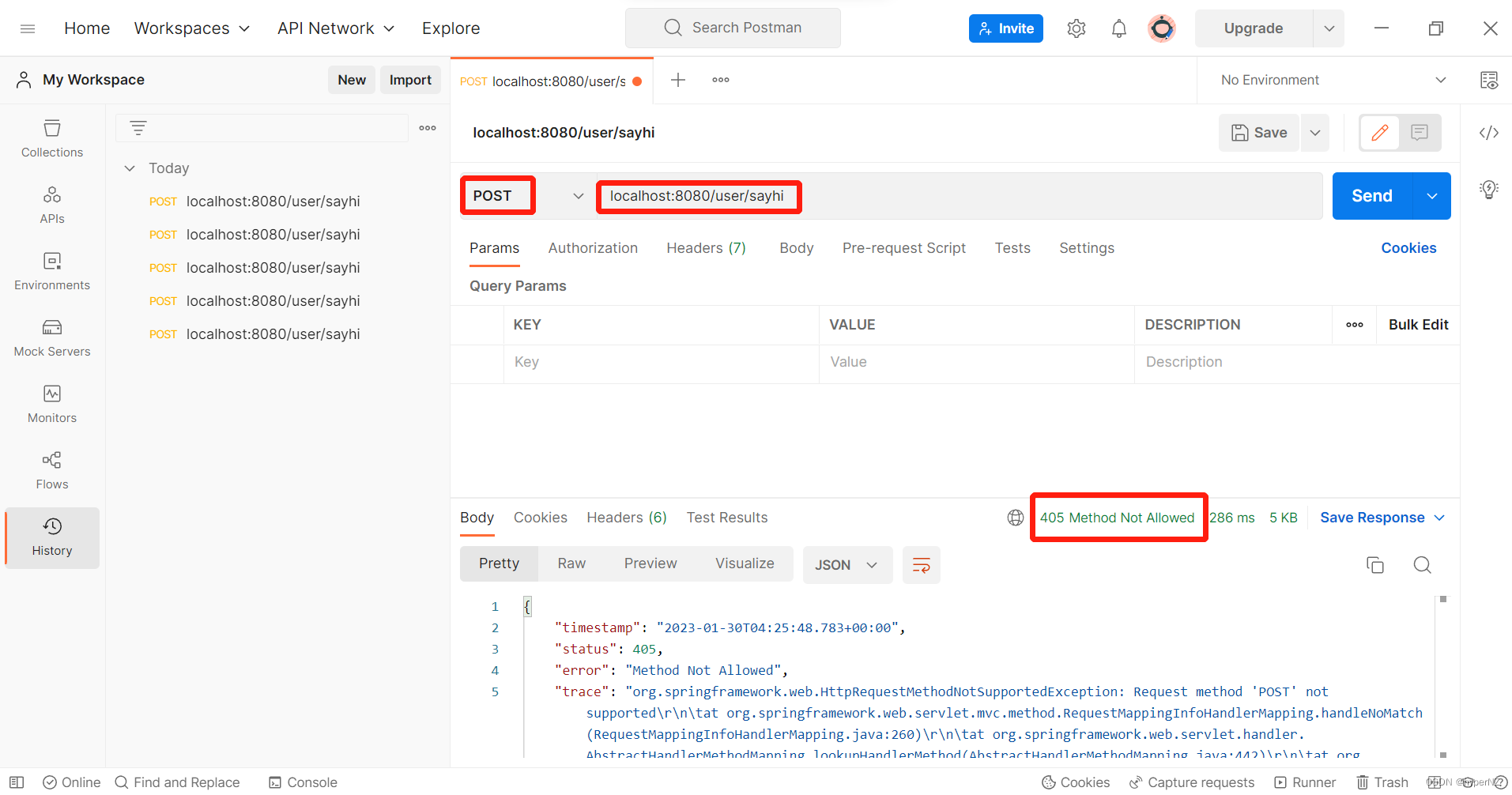Open the Save options arrow

click(1315, 133)
